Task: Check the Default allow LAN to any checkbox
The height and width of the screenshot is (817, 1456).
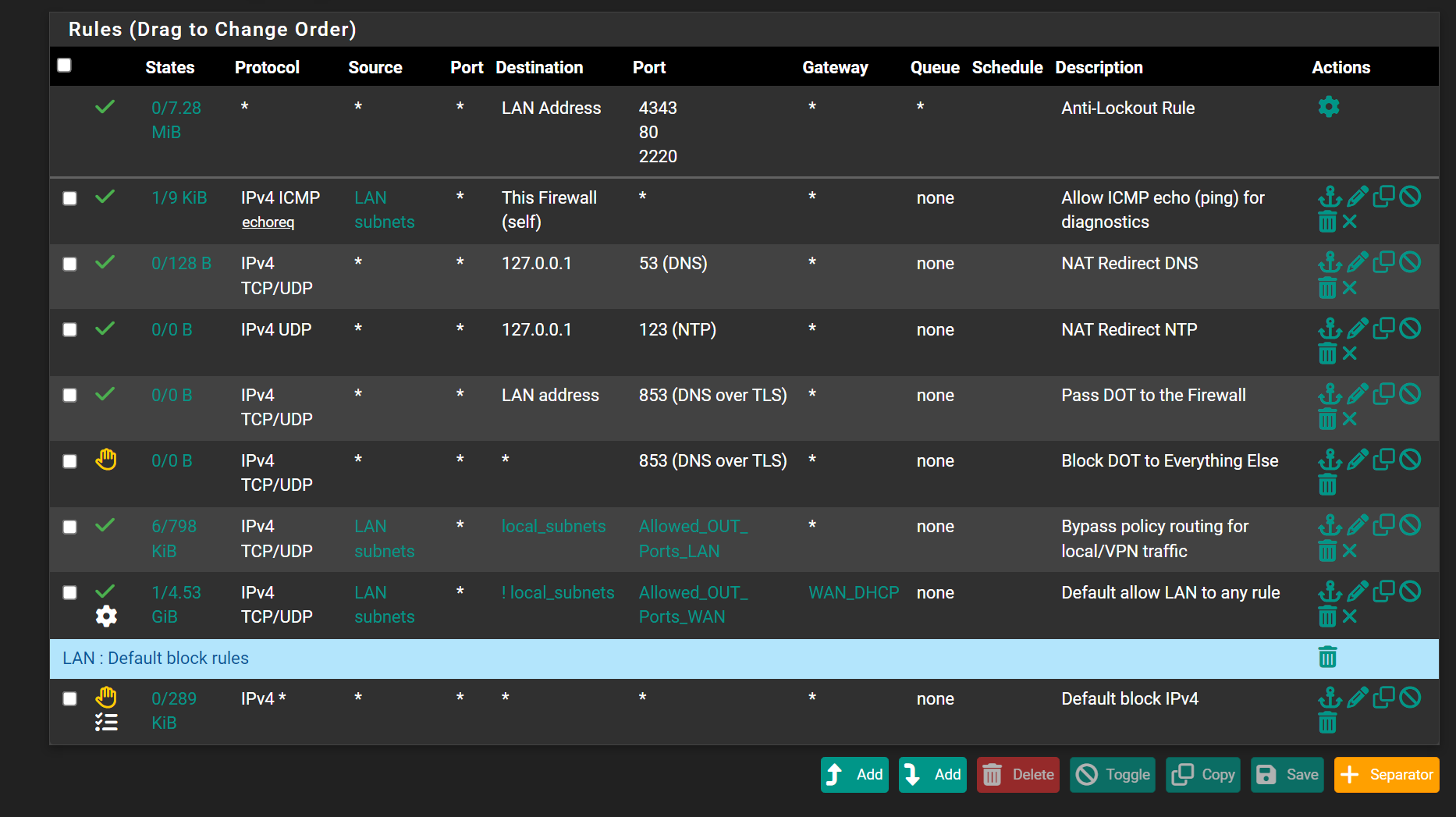Action: (70, 593)
